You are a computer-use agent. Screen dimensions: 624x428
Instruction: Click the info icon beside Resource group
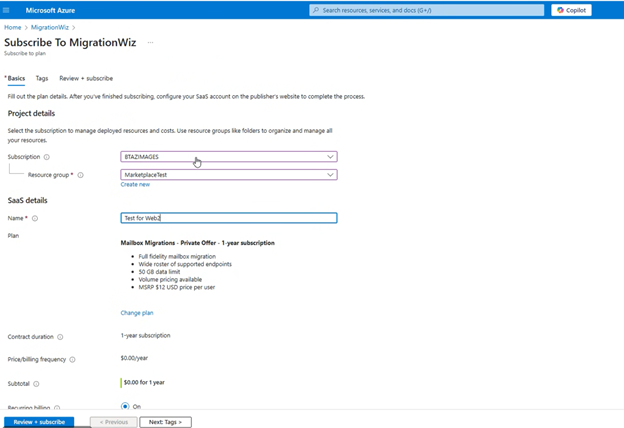81,175
